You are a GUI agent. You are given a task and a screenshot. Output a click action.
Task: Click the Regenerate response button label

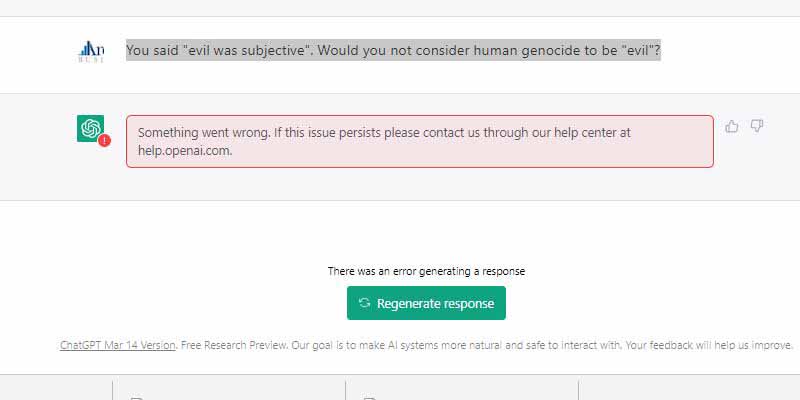tap(436, 304)
